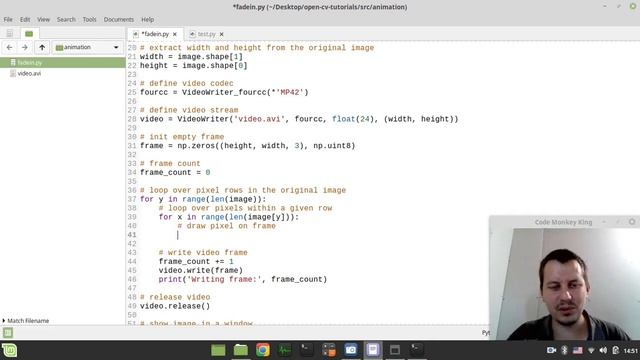The width and height of the screenshot is (640, 360).
Task: Show desktop from the taskbar
Action: [x=218, y=350]
